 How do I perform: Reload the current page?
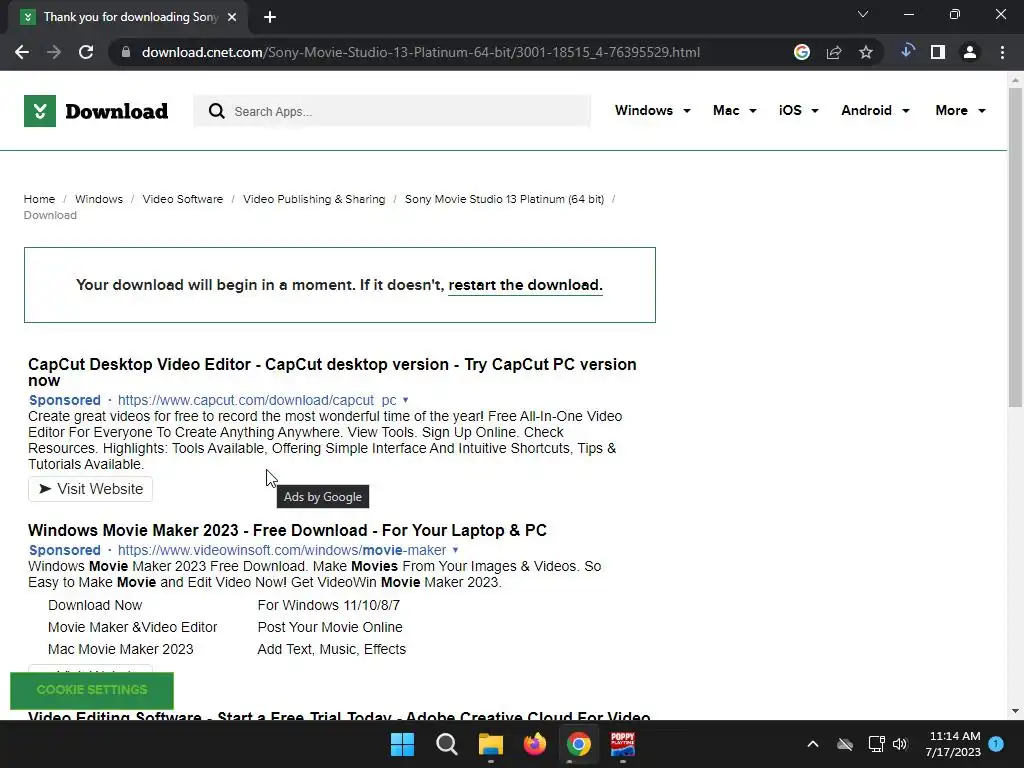86,52
